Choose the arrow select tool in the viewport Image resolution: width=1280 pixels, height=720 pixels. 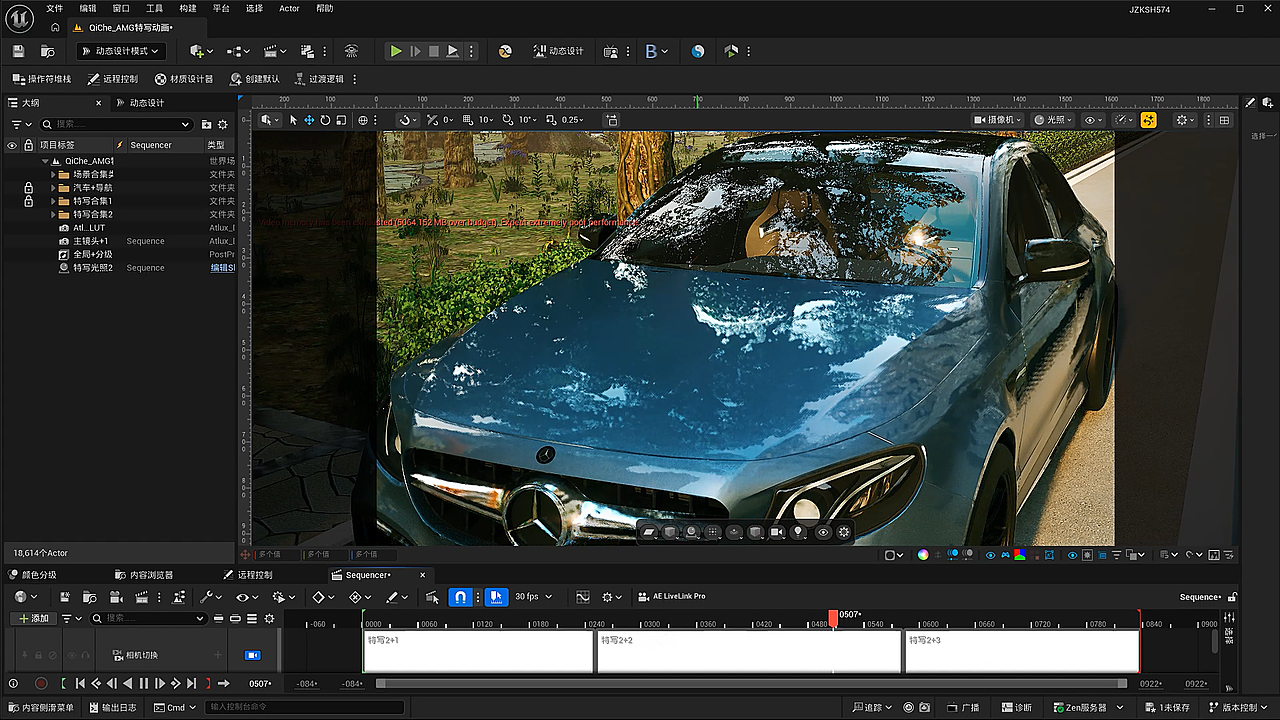point(293,120)
